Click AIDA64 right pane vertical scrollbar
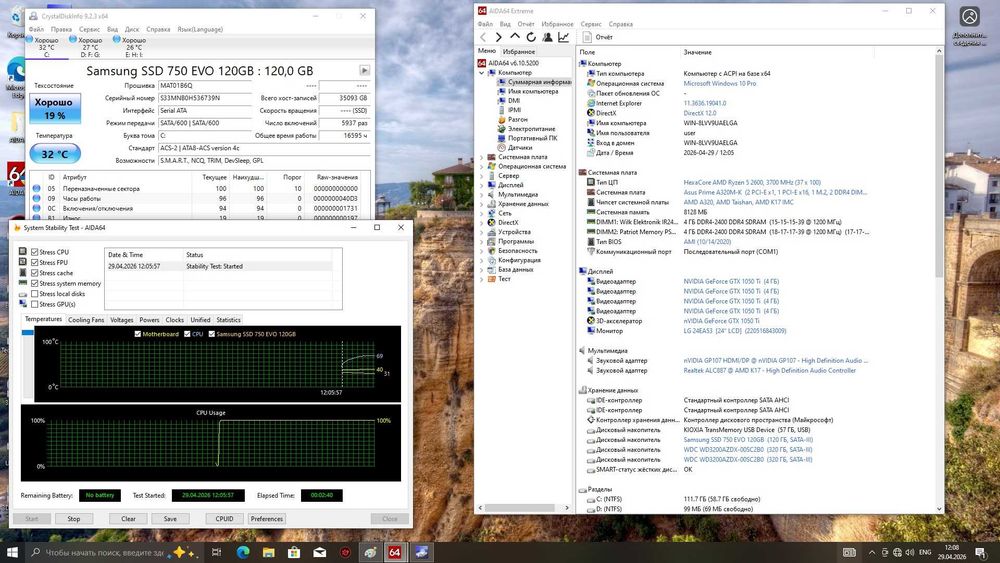The height and width of the screenshot is (563, 1000). [x=939, y=166]
